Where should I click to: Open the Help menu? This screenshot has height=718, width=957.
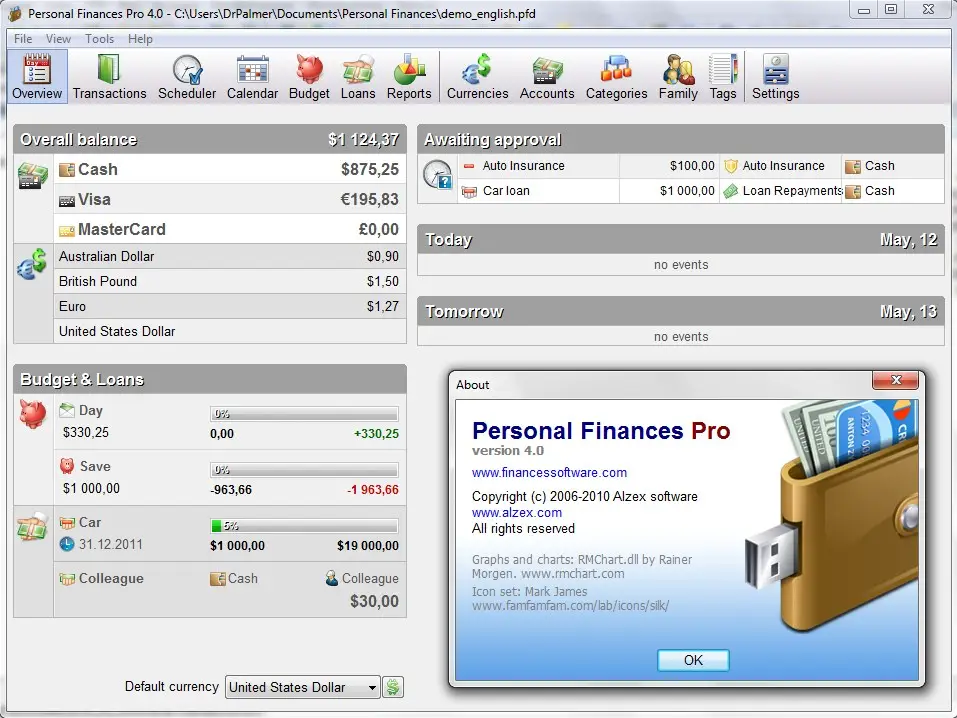(x=140, y=39)
